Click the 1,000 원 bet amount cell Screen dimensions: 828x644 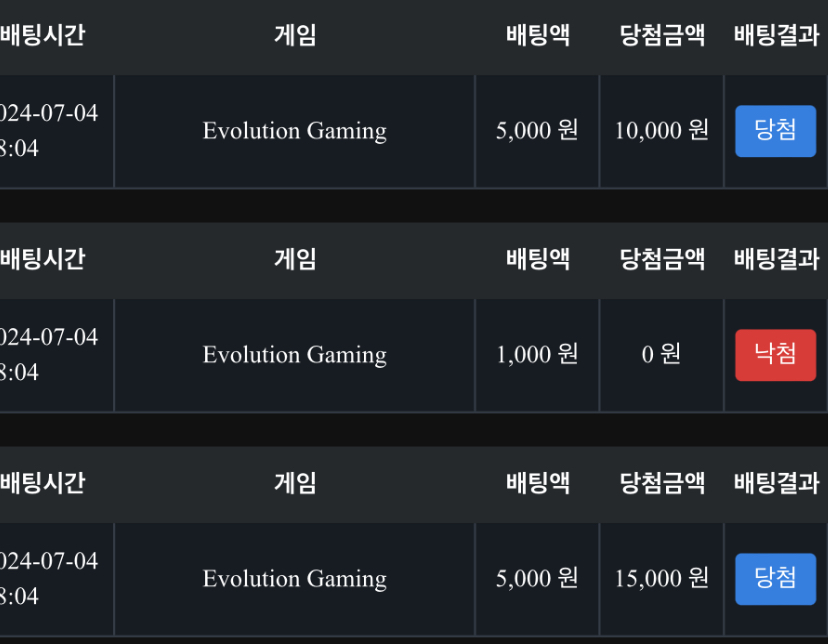(x=537, y=355)
